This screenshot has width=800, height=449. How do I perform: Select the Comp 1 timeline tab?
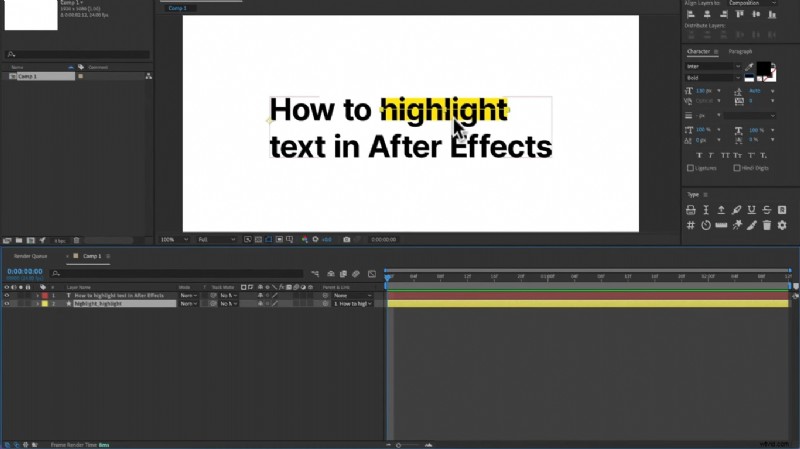[x=92, y=256]
